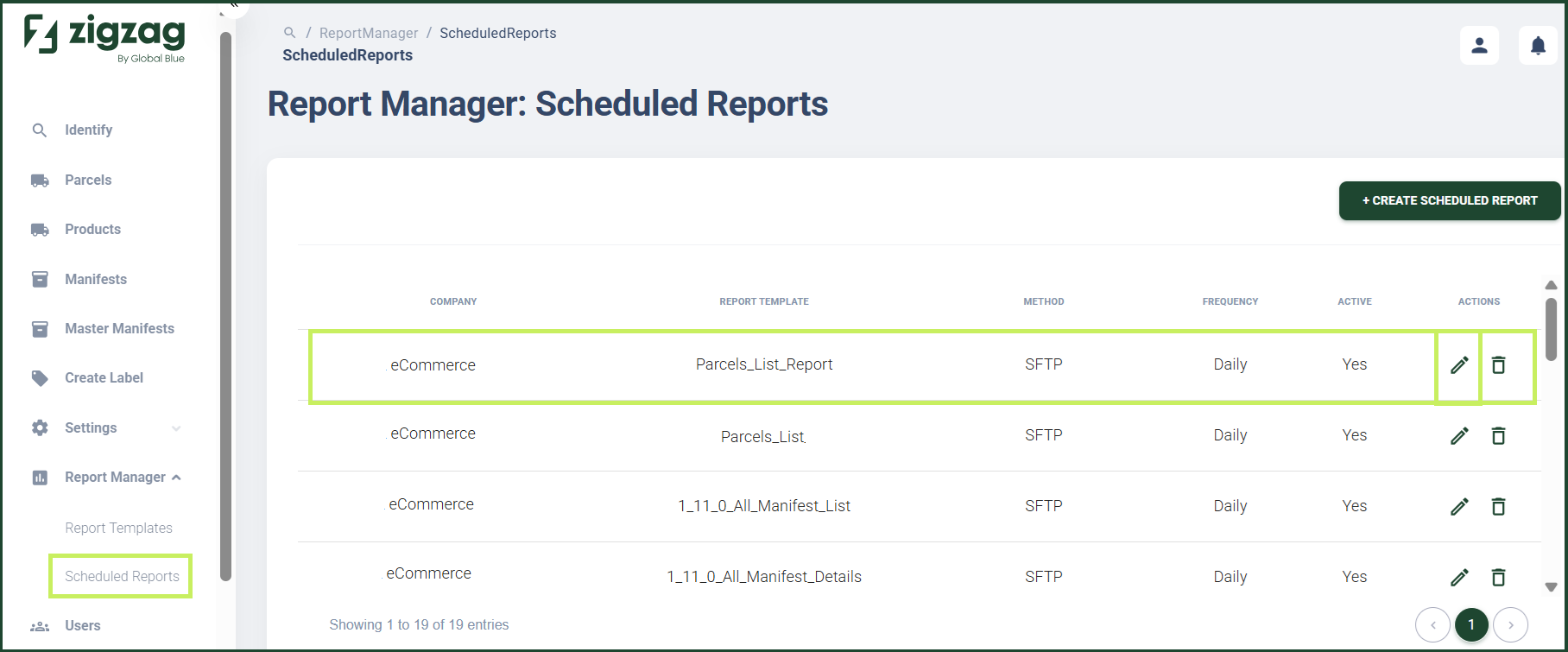Screen dimensions: 1568x652
Task: Click the Parcels truck icon
Action: pyautogui.click(x=40, y=180)
